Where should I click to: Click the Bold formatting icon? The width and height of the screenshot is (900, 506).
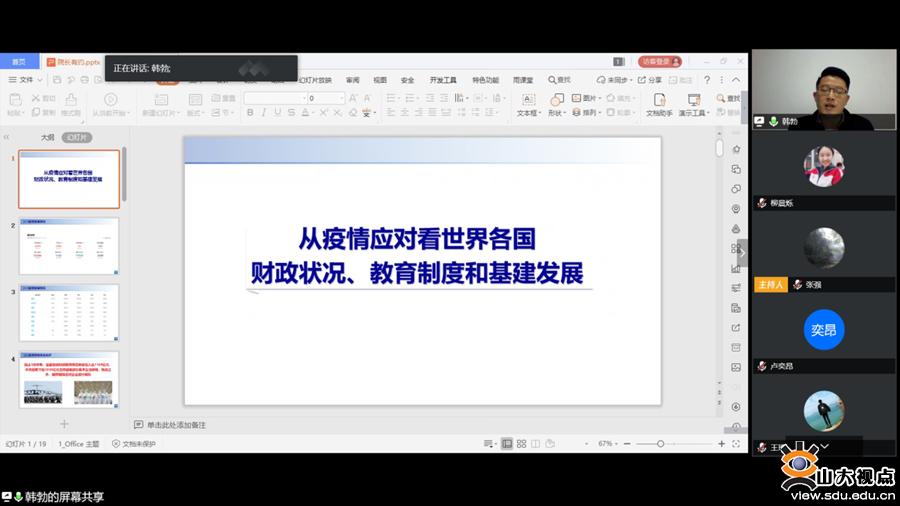250,113
